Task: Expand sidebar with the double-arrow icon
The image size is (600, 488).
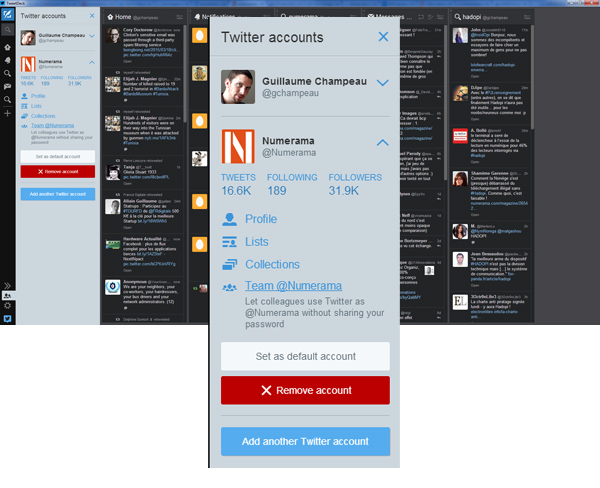Action: click(7, 285)
